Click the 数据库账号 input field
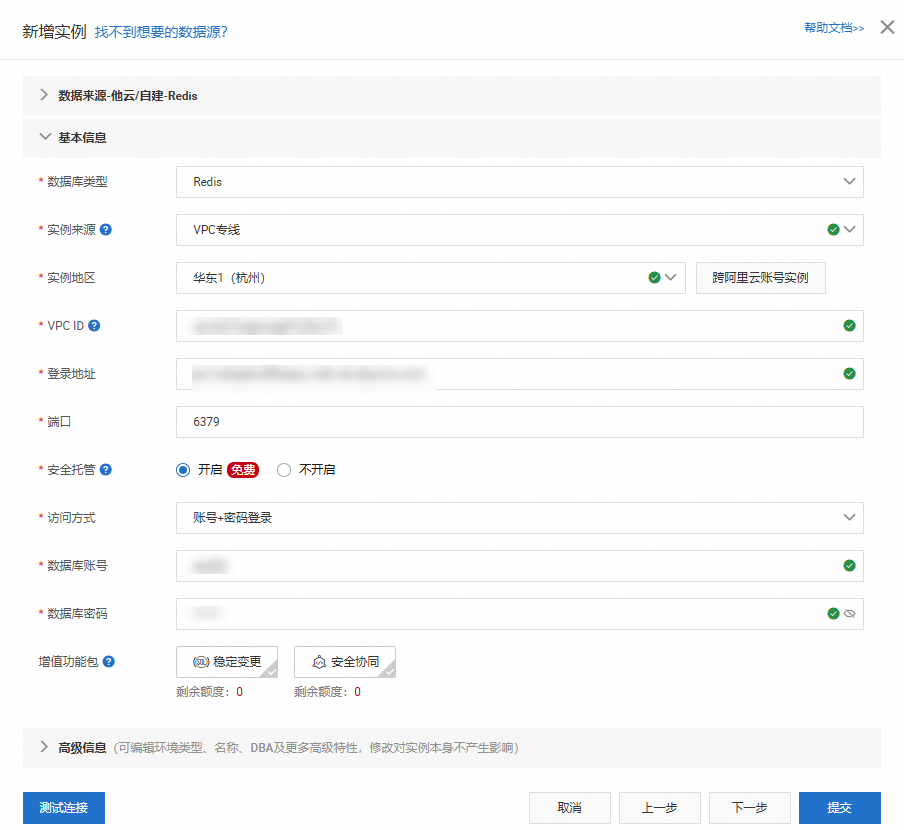904x830 pixels. [519, 565]
